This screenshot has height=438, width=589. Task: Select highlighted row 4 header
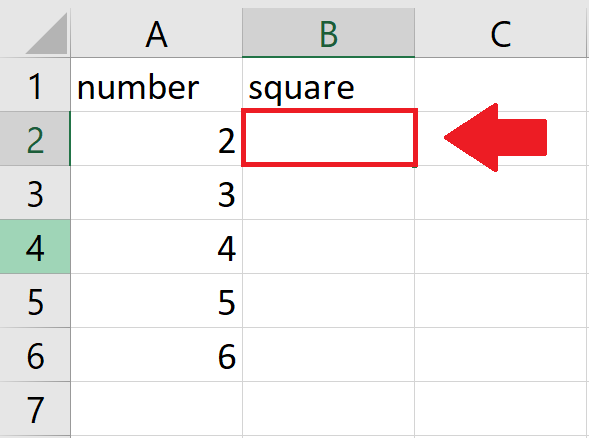click(35, 247)
